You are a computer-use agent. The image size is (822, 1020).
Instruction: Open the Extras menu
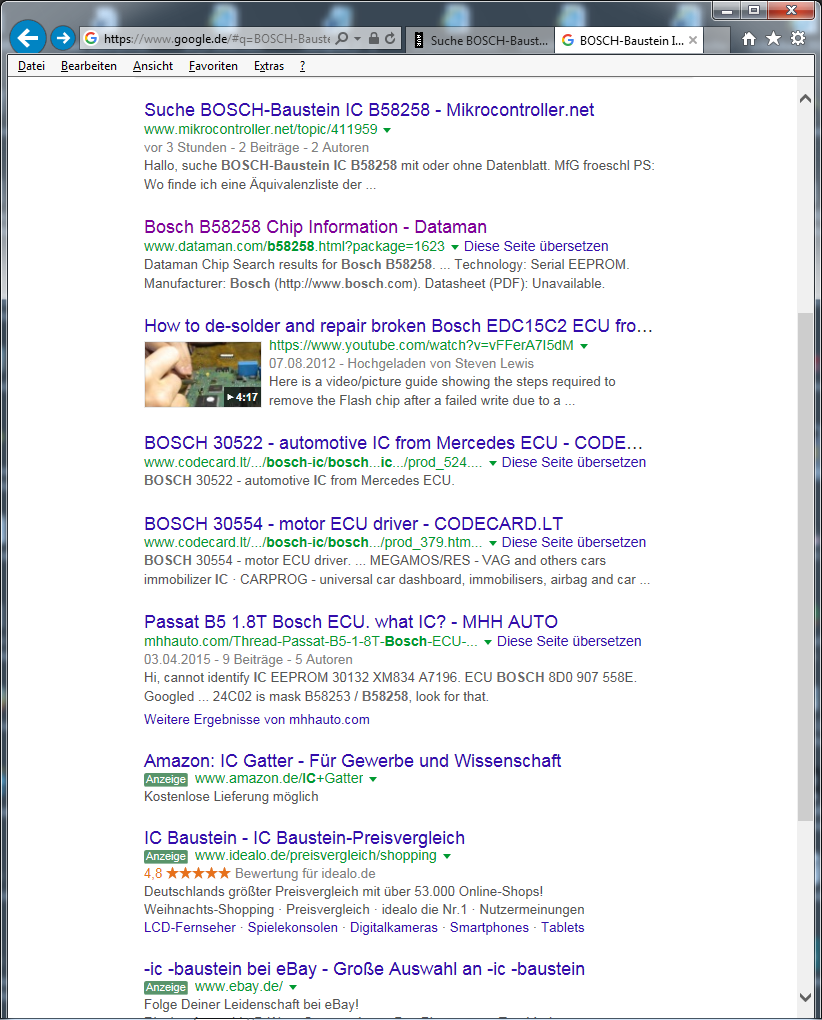[269, 66]
